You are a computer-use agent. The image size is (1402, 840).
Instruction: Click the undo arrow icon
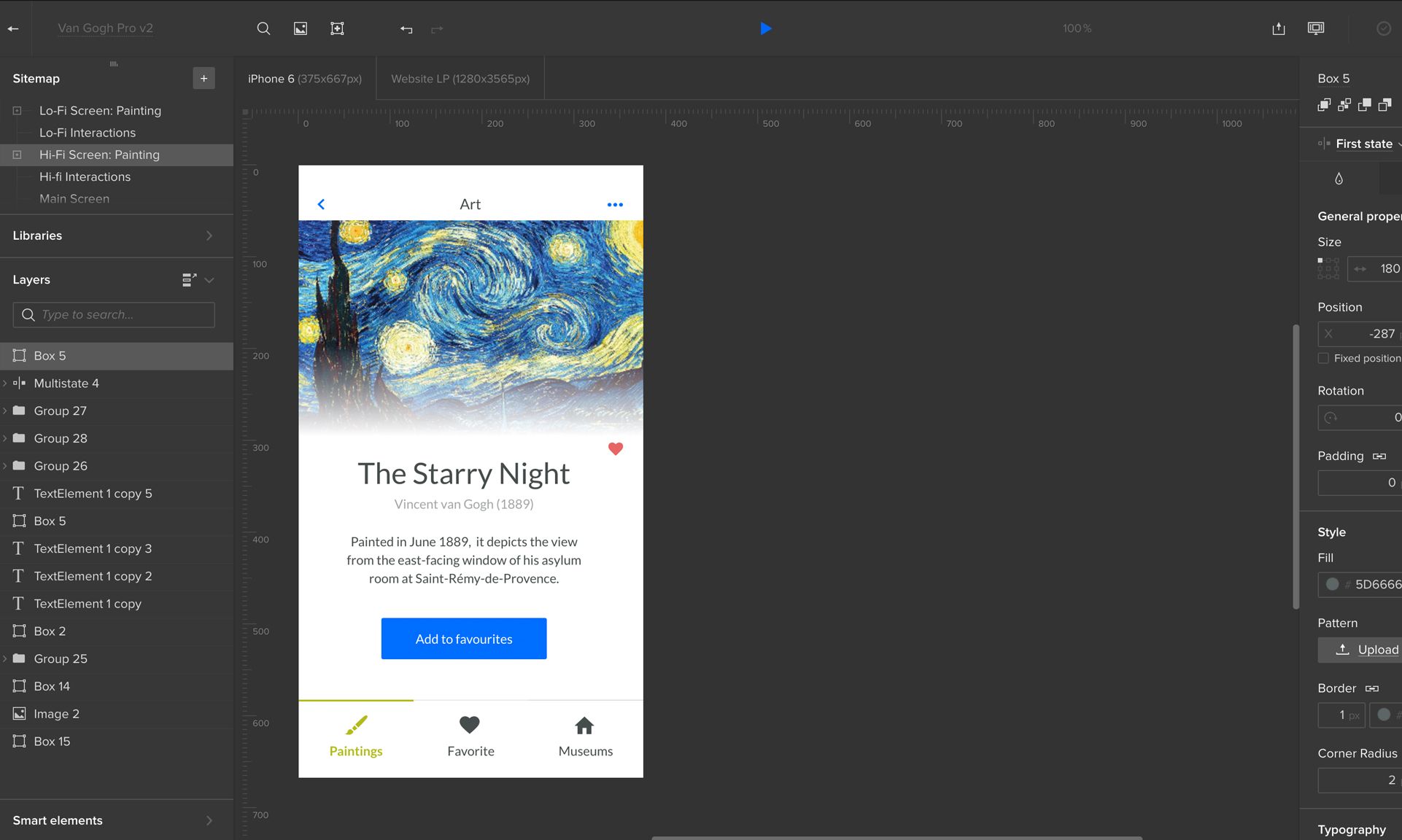(x=406, y=29)
